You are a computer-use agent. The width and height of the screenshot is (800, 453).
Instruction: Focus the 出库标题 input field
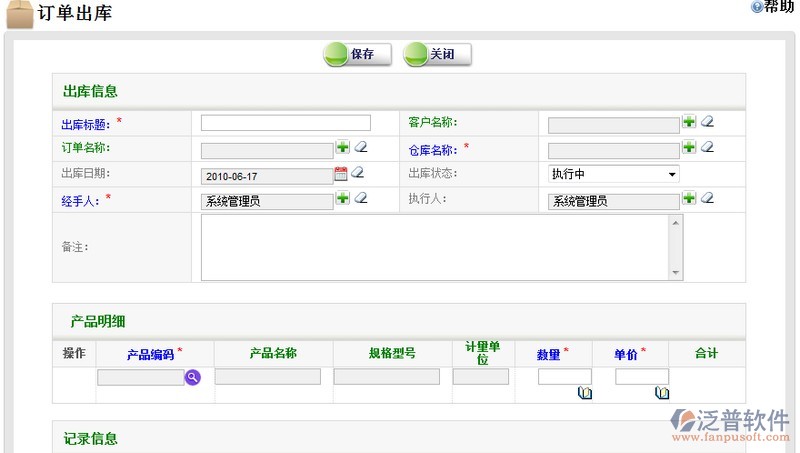pos(286,123)
